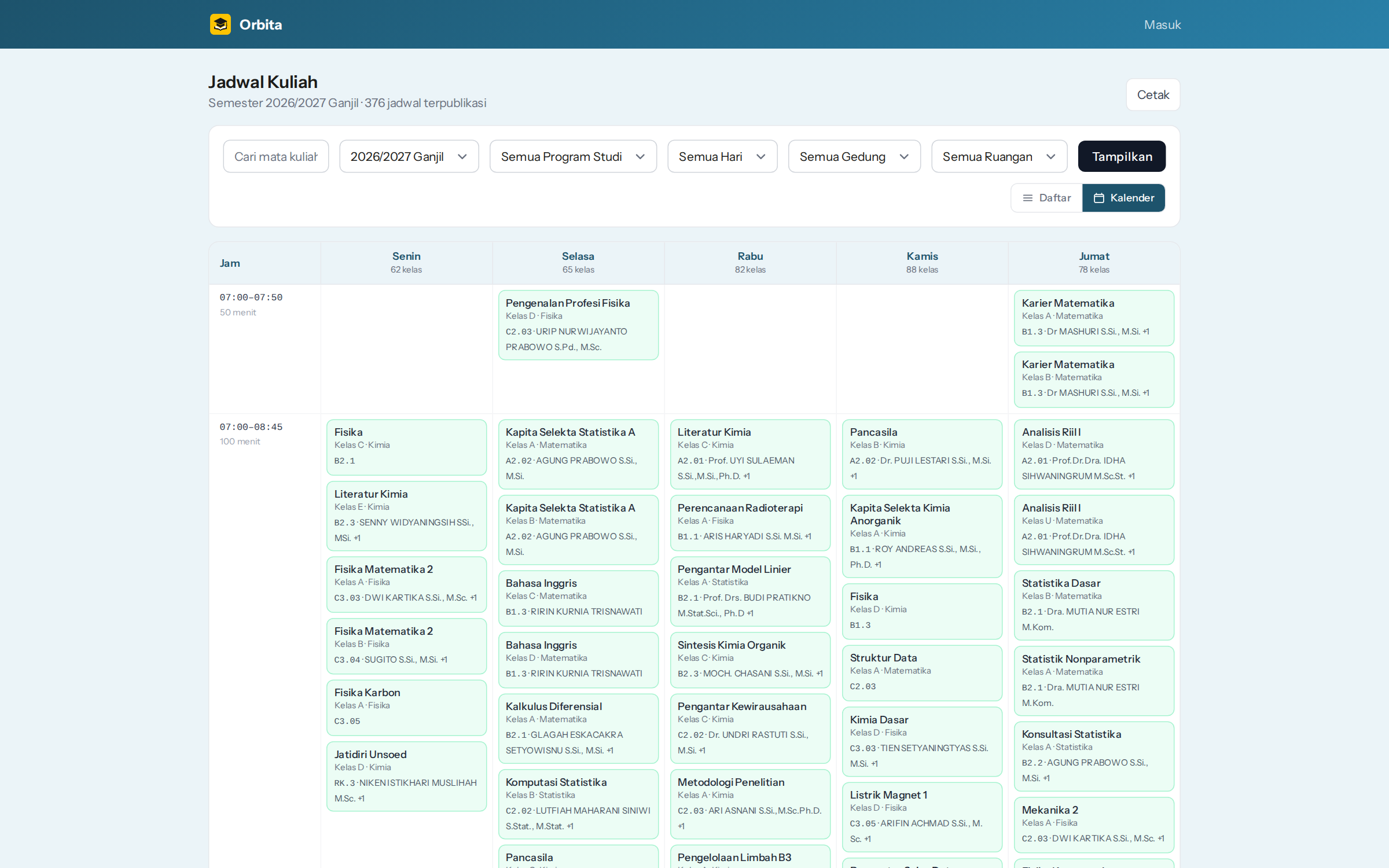
Task: Open Fisika Kelas C Kimia card
Action: point(406,447)
